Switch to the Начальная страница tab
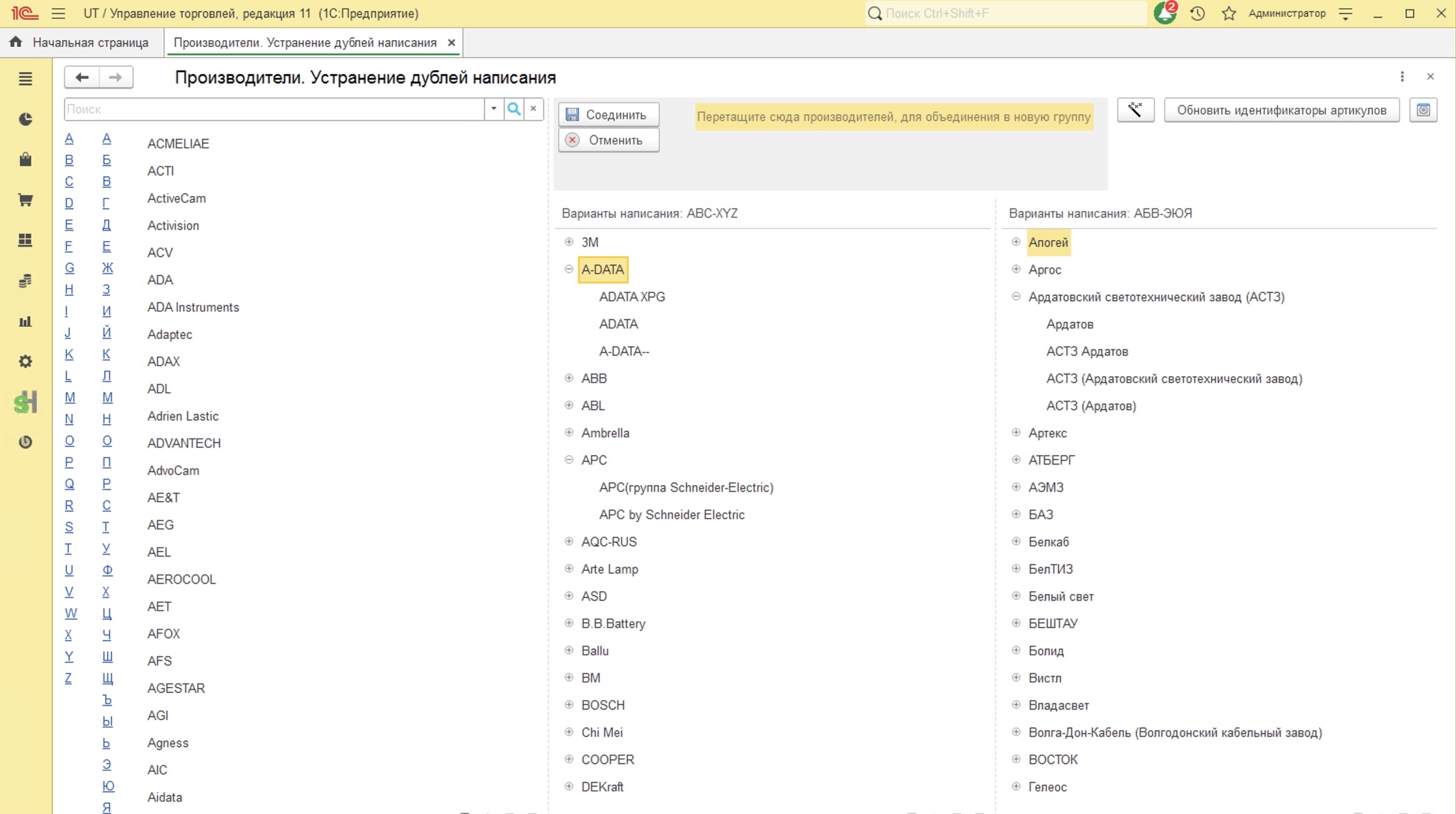This screenshot has height=814, width=1456. click(x=90, y=43)
